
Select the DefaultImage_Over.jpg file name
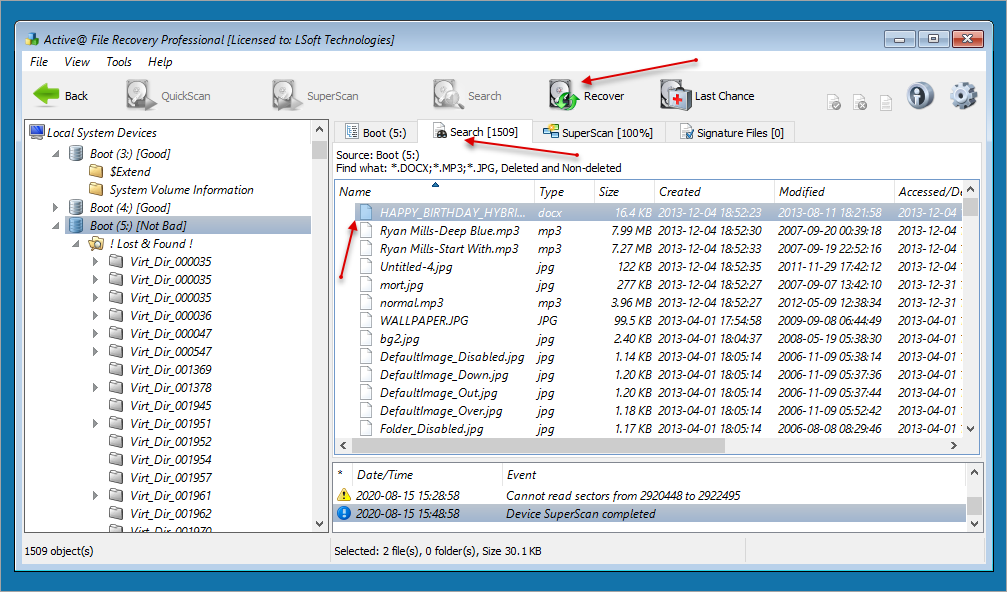click(x=441, y=410)
